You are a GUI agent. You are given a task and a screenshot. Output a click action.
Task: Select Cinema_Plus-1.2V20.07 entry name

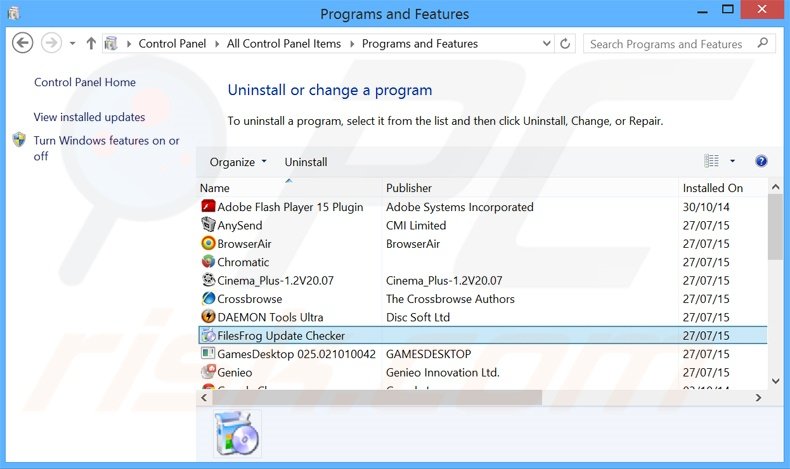[276, 281]
